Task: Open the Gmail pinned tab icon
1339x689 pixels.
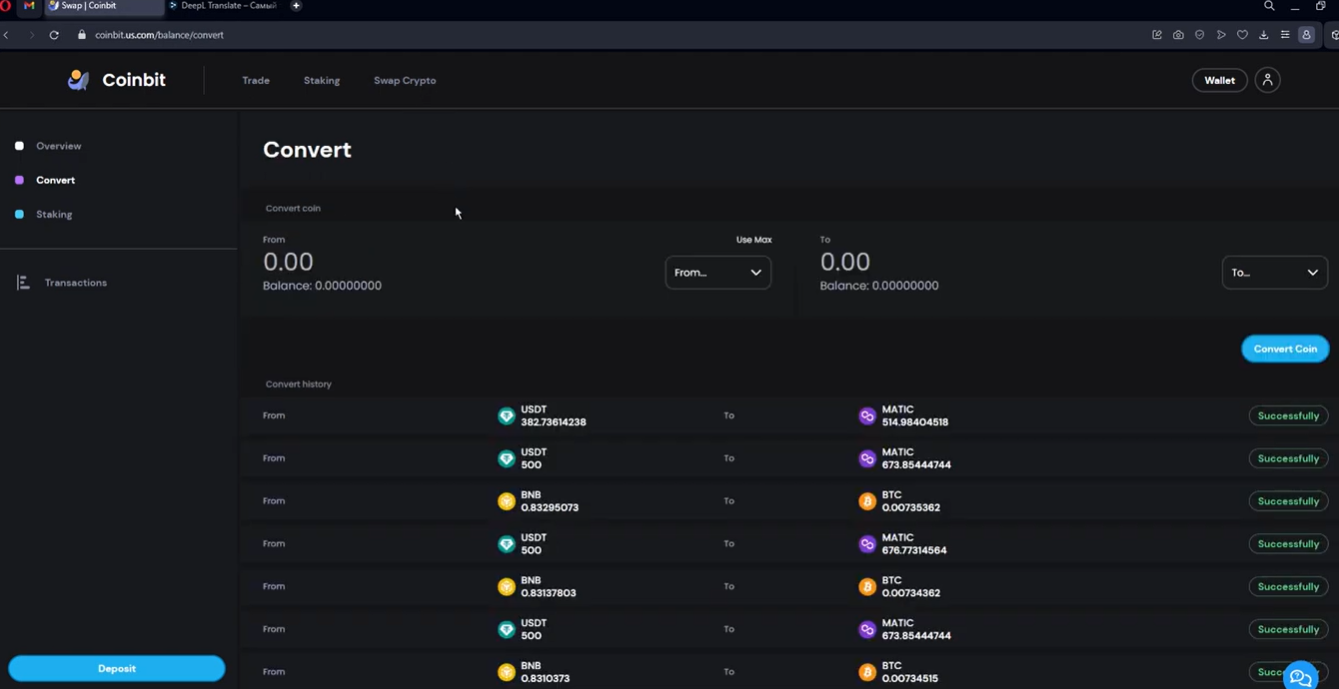Action: [x=29, y=6]
